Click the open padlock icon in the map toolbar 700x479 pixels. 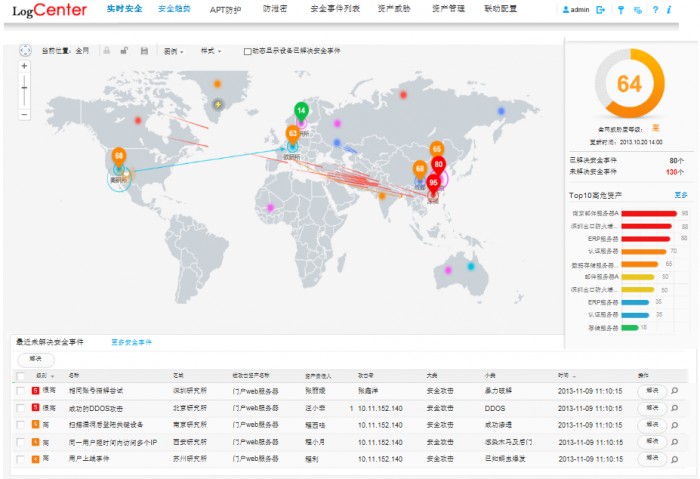click(x=124, y=50)
